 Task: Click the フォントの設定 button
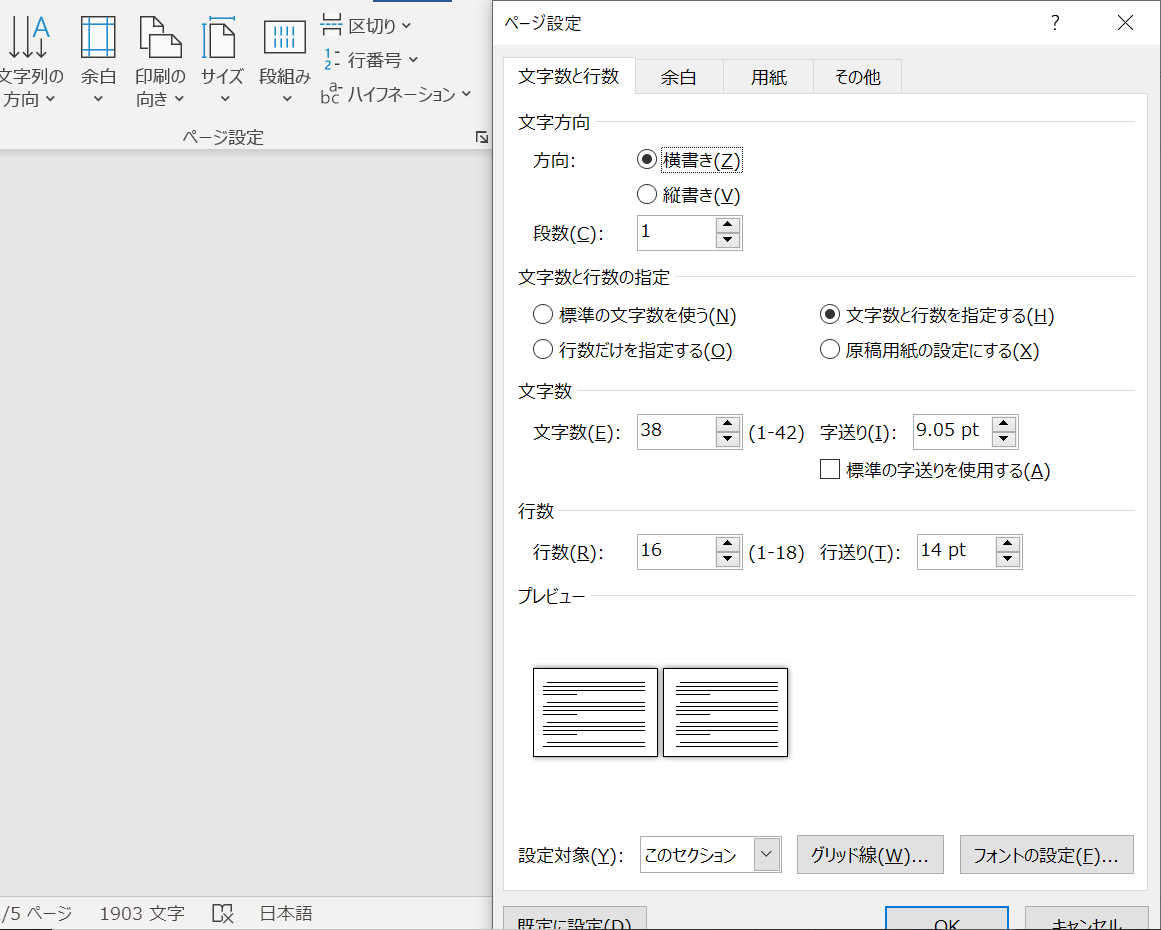click(1046, 854)
